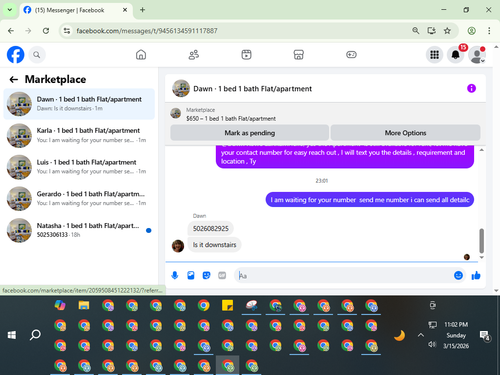This screenshot has height=375, width=500.
Task: Open the Facebook menu grid icon
Action: [434, 55]
